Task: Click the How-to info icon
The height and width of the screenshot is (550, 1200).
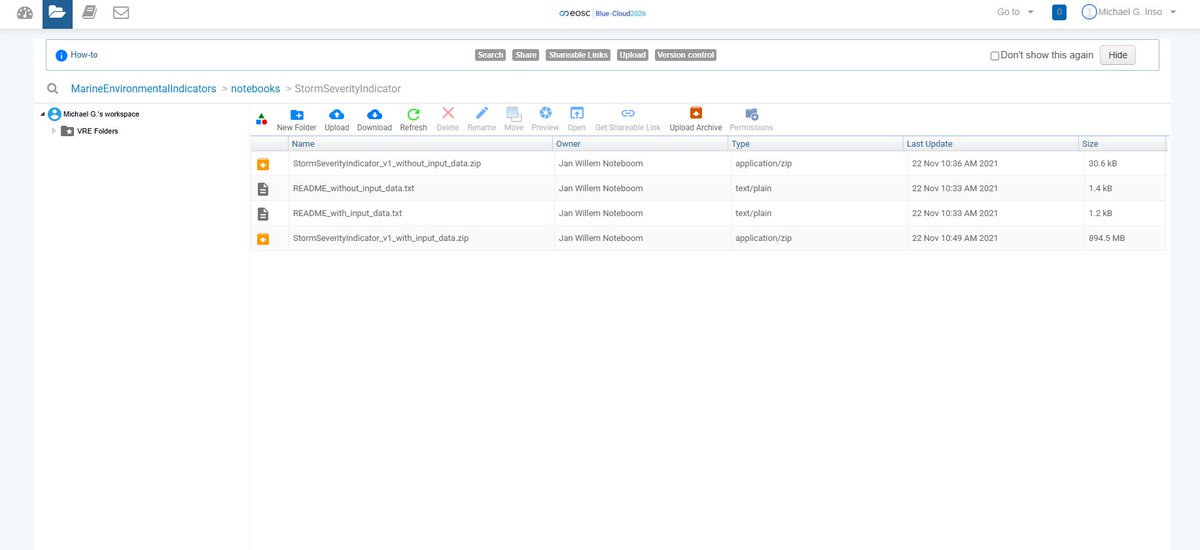Action: pyautogui.click(x=62, y=55)
